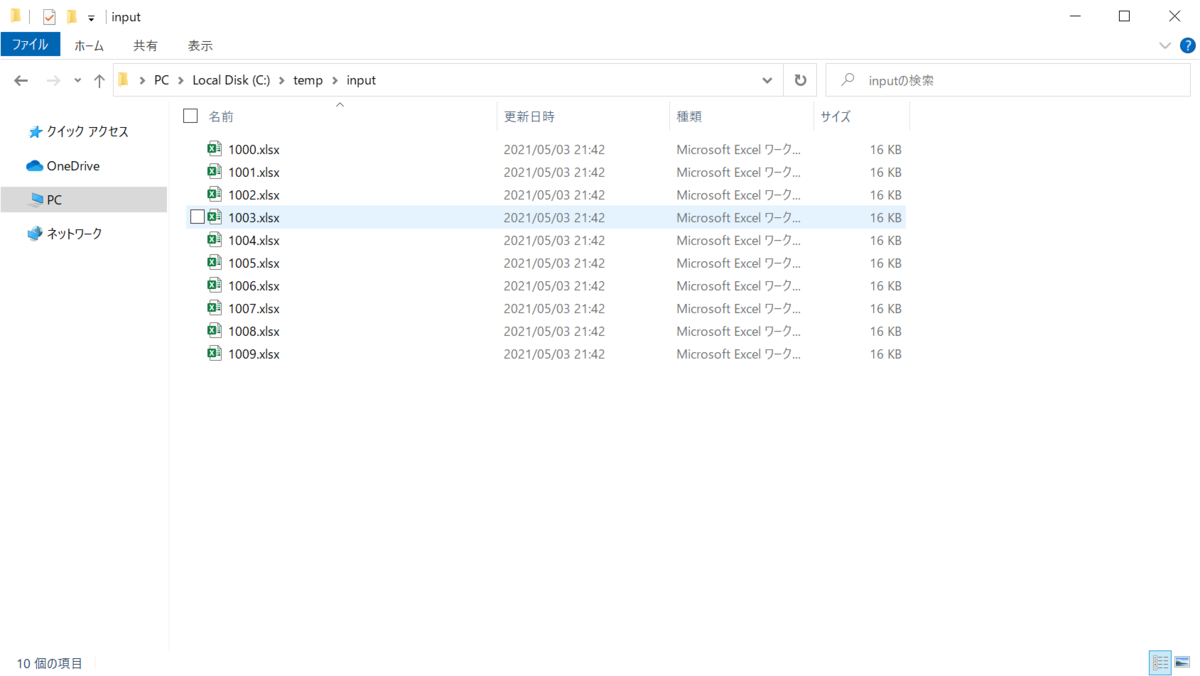Select the file name 1004.xlsx
1200x676 pixels.
click(x=254, y=241)
